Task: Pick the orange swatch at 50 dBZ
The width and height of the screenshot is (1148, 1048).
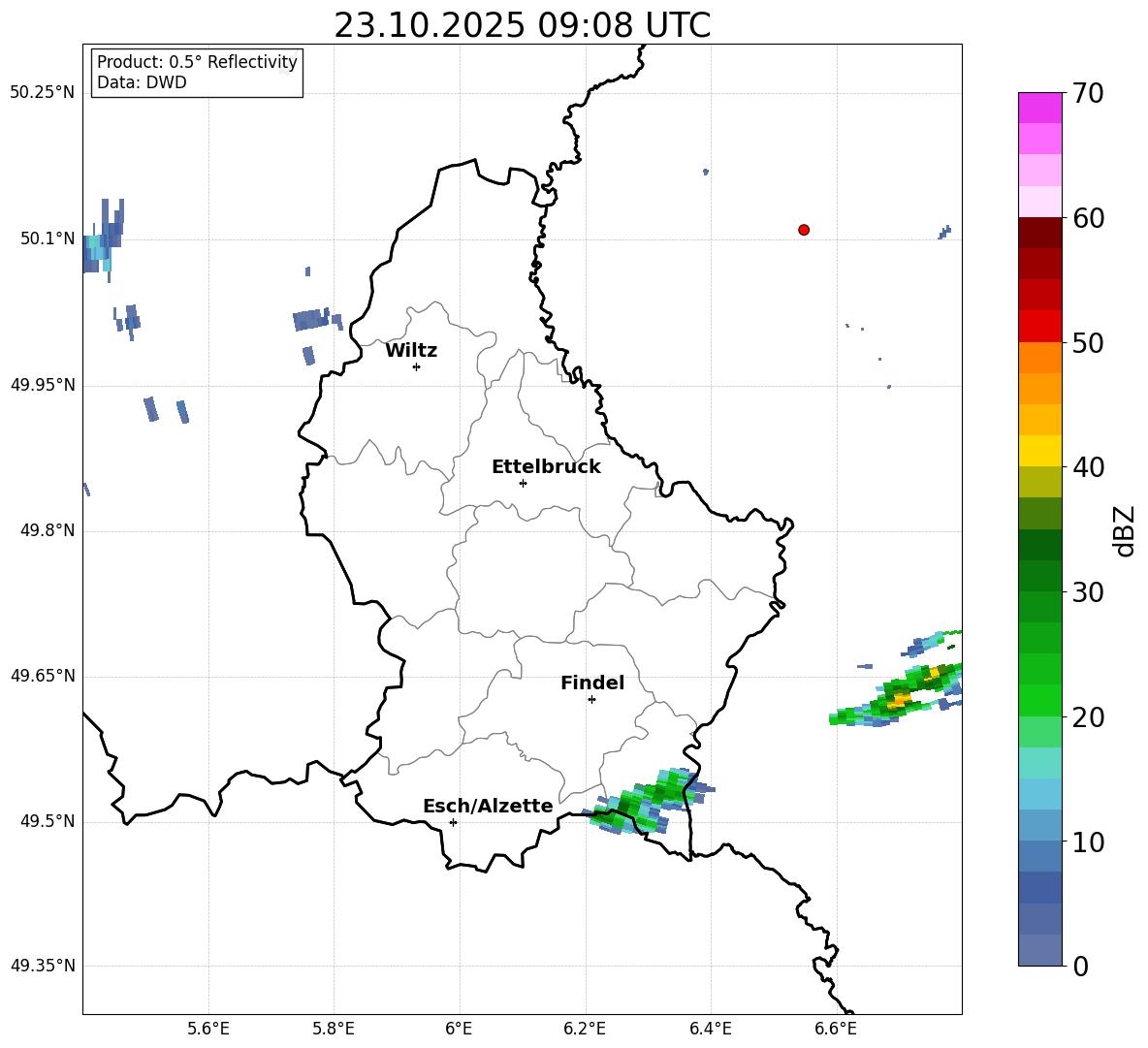Action: (1040, 357)
